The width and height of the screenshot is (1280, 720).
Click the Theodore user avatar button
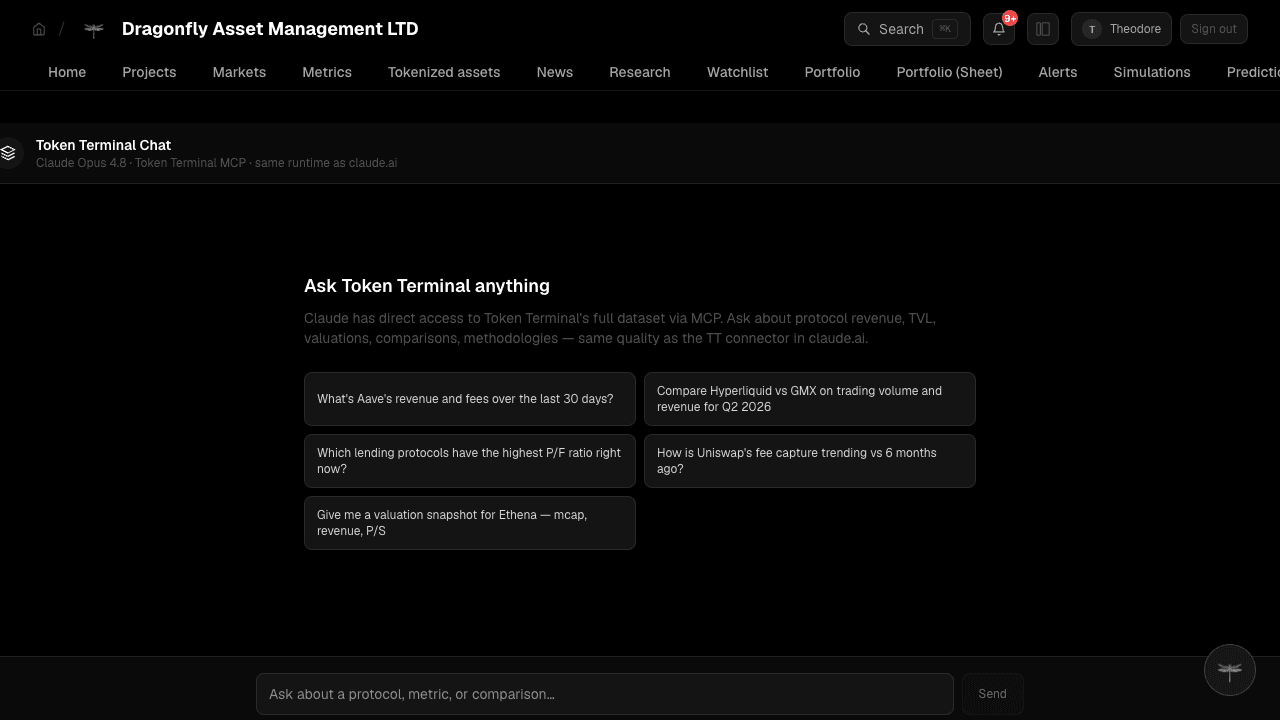coord(1121,29)
